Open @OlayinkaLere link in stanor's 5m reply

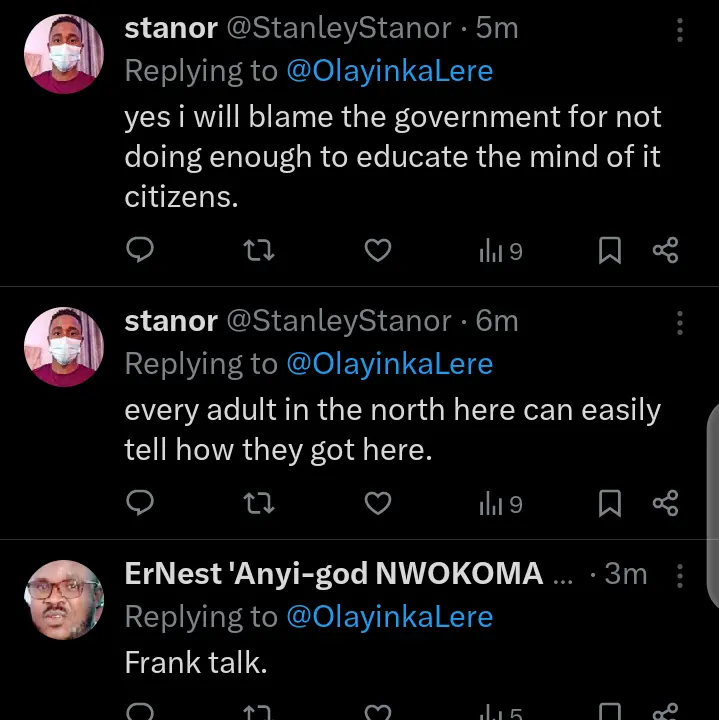tap(390, 72)
